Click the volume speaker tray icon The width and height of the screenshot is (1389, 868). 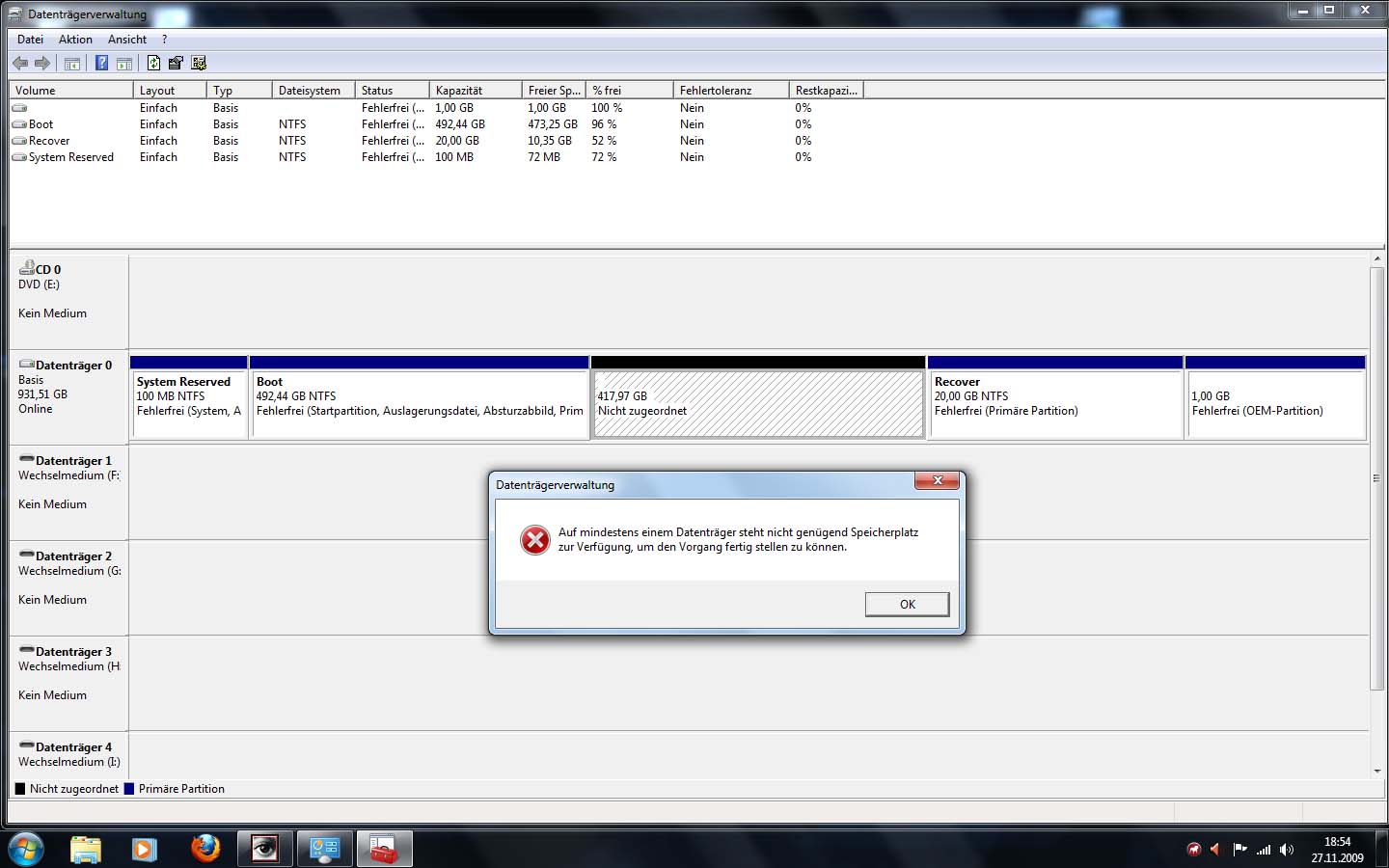tap(1287, 850)
